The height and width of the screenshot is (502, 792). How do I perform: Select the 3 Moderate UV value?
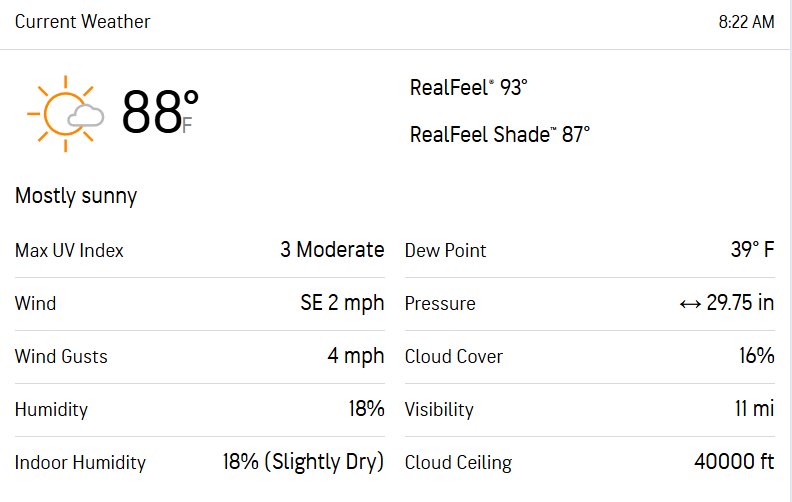click(x=332, y=250)
